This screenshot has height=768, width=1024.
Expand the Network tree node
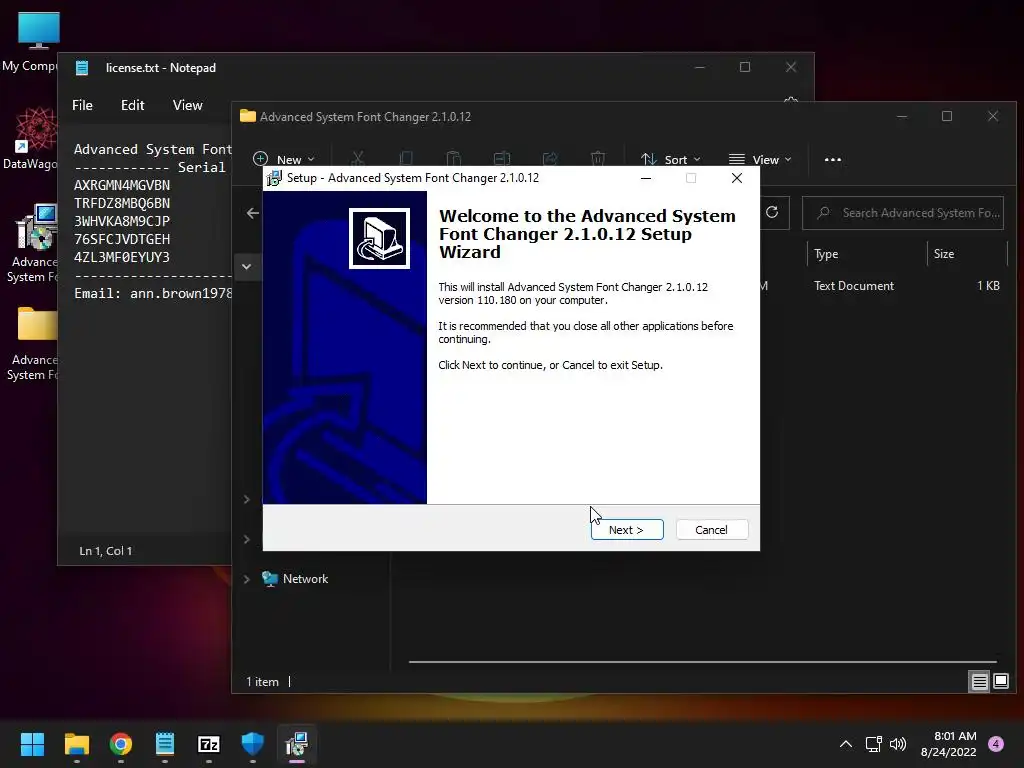[247, 579]
